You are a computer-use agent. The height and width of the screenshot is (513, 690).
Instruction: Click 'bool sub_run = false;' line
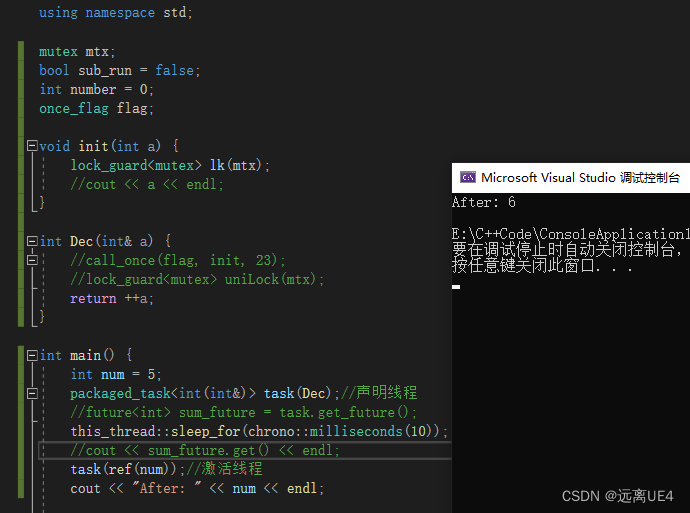120,70
